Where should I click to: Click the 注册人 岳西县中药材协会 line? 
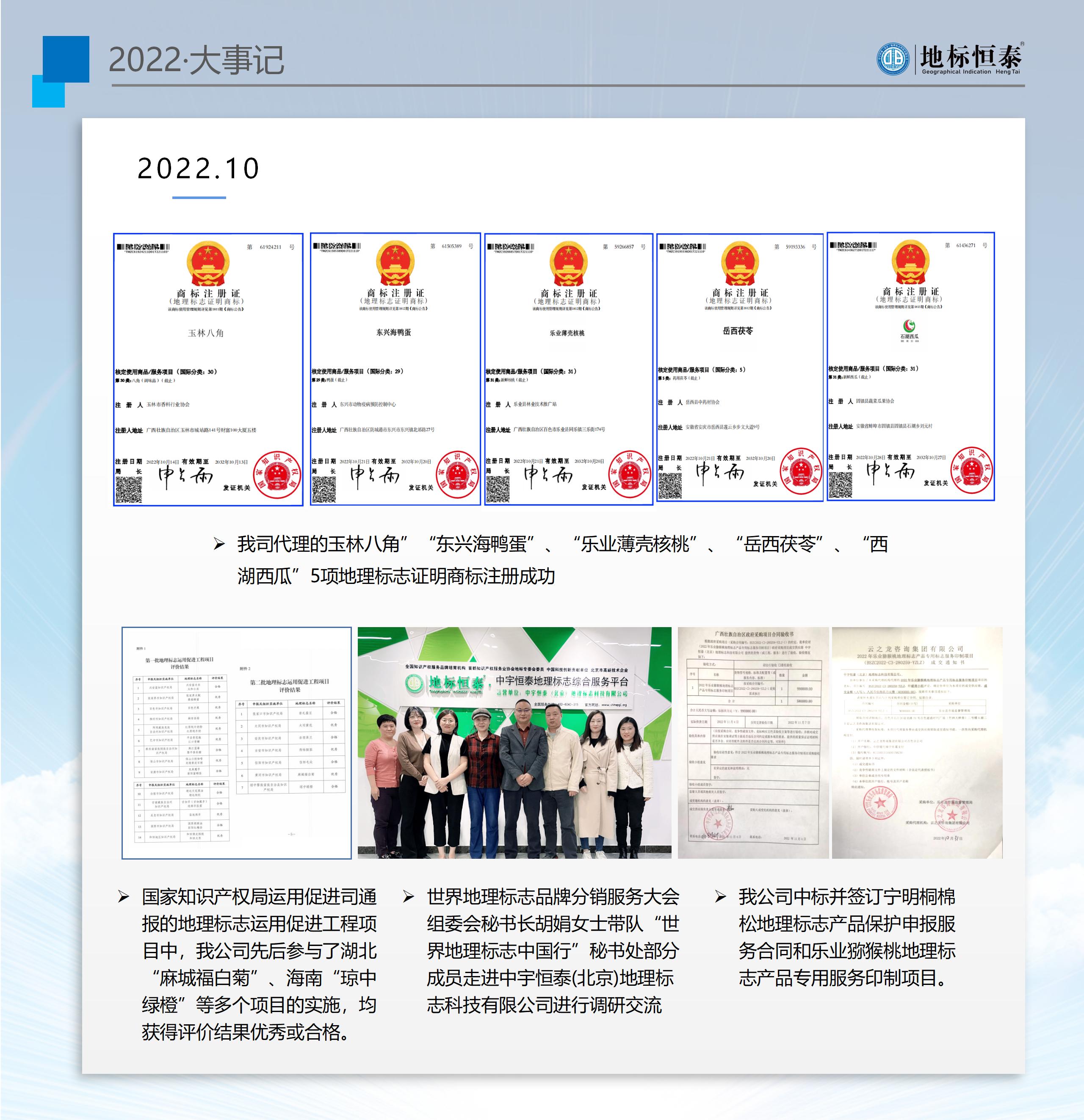pos(689,402)
